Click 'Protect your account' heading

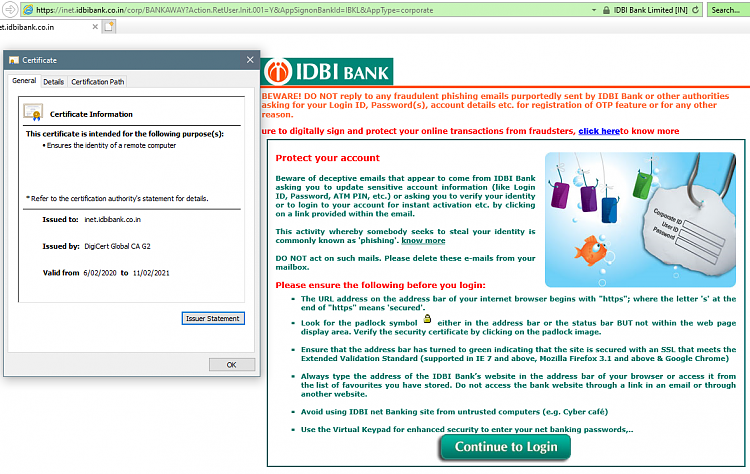click(328, 158)
